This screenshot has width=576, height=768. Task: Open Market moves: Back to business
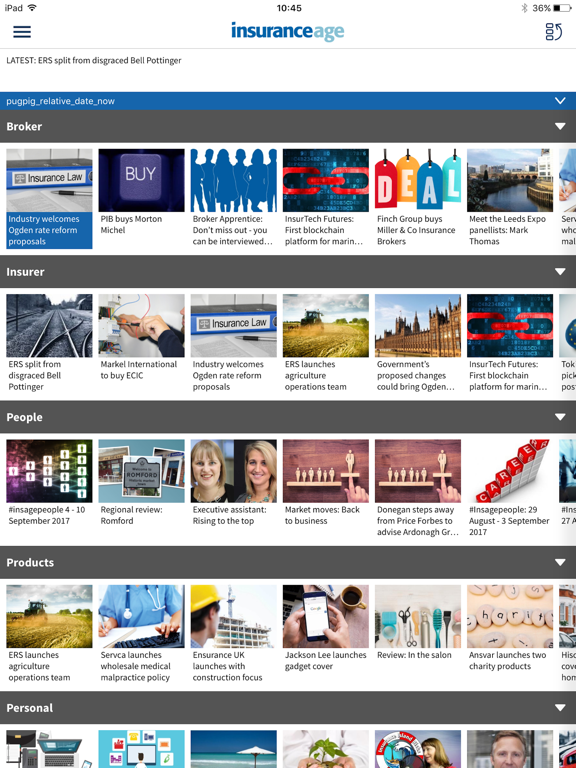[x=326, y=489]
